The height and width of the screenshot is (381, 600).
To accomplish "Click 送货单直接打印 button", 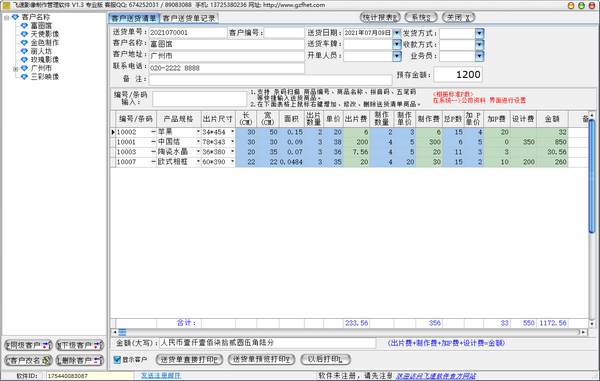I will pyautogui.click(x=189, y=360).
